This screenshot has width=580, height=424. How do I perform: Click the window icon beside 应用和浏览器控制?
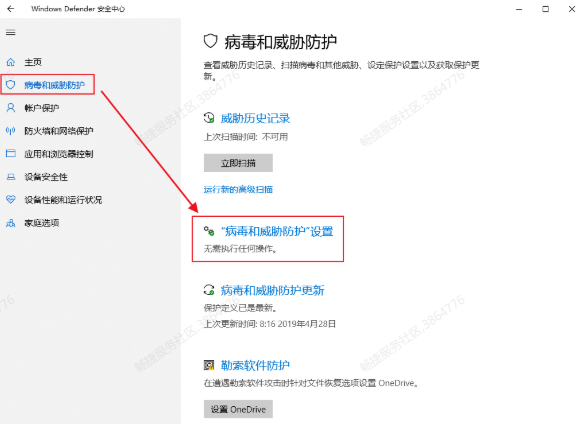point(11,154)
